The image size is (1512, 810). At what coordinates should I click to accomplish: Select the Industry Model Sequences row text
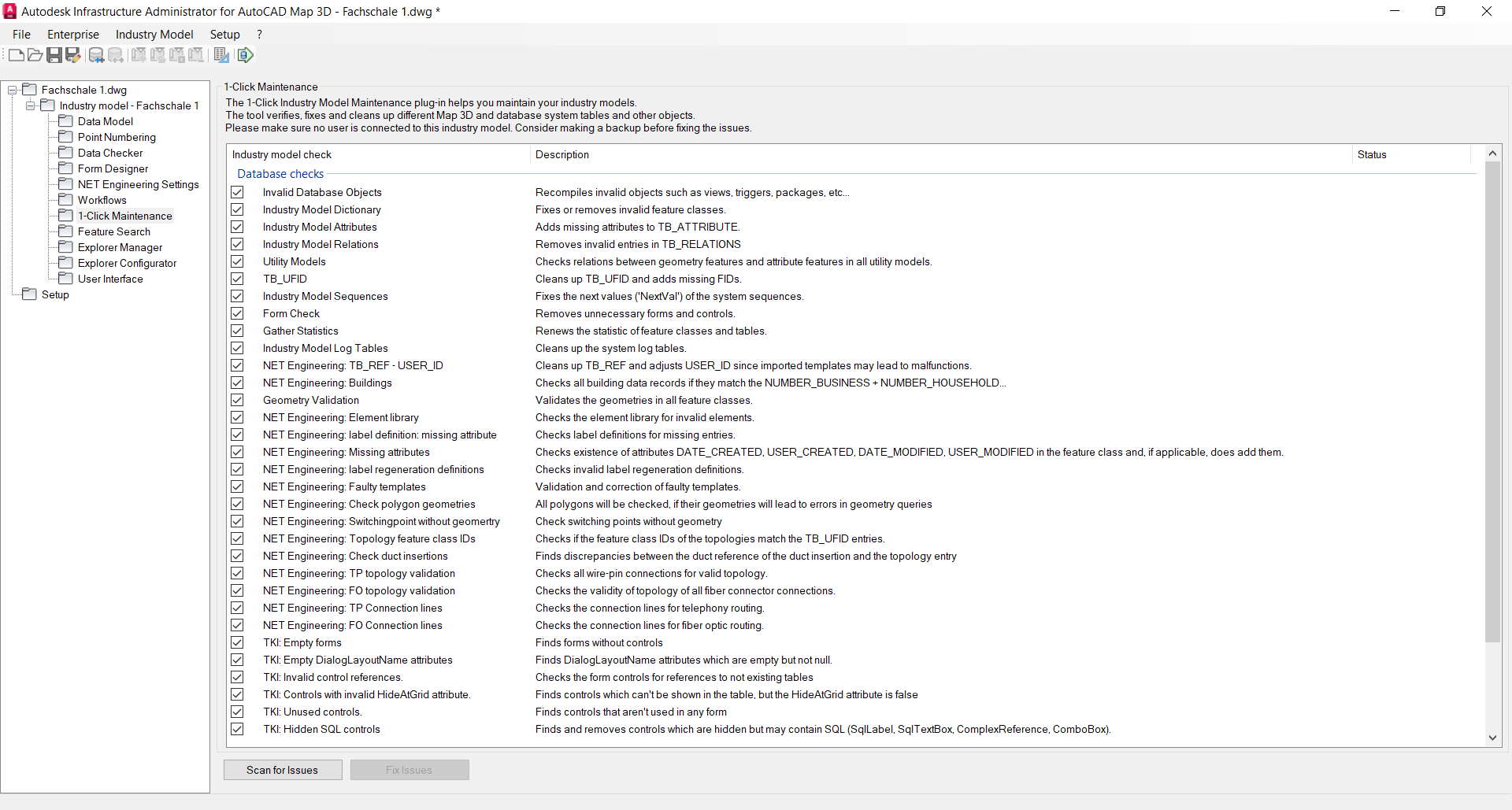point(325,296)
